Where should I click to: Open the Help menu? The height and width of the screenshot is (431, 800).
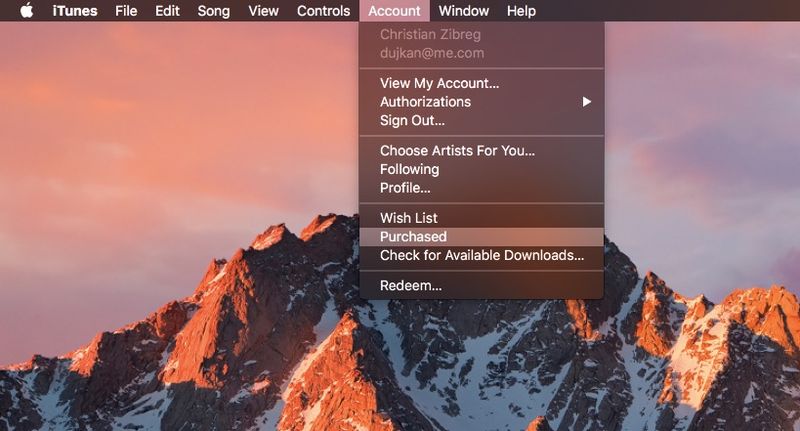[521, 11]
